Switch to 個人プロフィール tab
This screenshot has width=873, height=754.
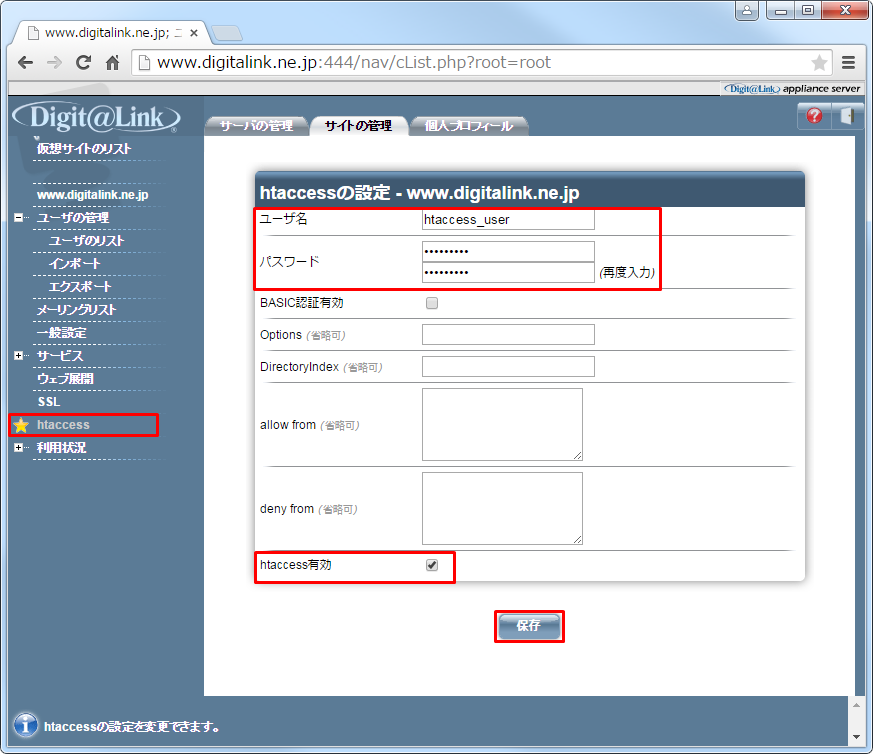coord(469,126)
